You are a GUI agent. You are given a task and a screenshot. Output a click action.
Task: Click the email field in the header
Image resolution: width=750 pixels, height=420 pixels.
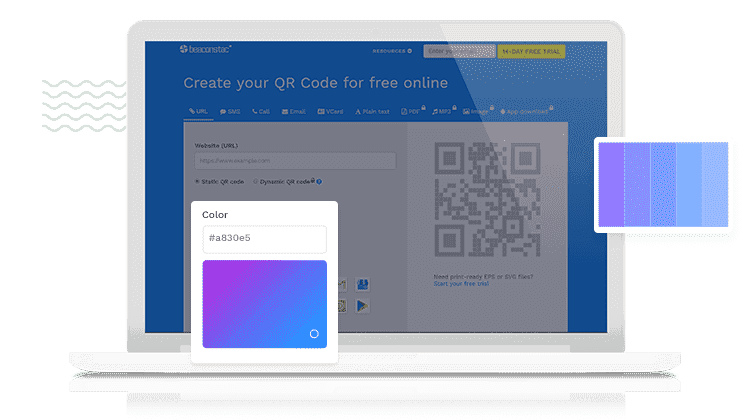click(459, 51)
